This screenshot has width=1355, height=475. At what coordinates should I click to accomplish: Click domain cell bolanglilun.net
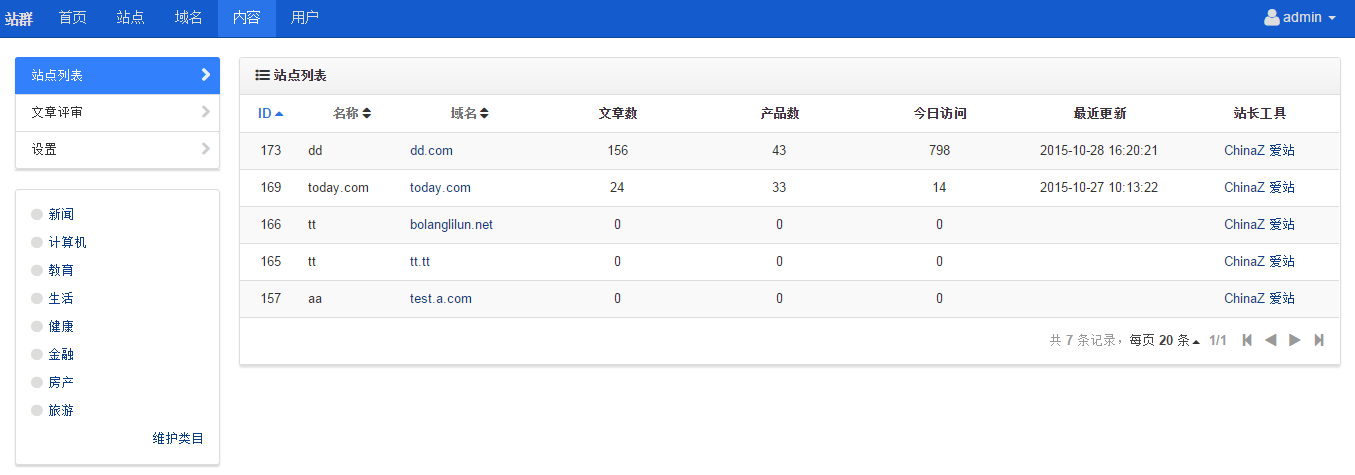(x=451, y=224)
